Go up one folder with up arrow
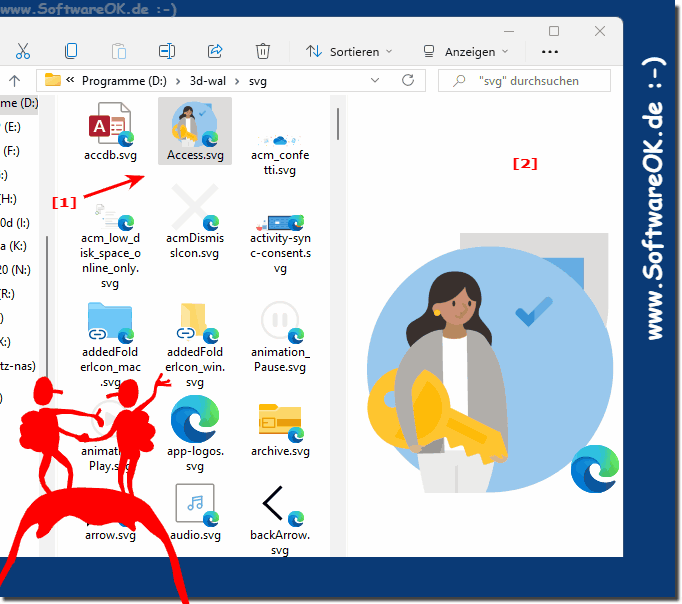The height and width of the screenshot is (604, 682). click(x=14, y=81)
